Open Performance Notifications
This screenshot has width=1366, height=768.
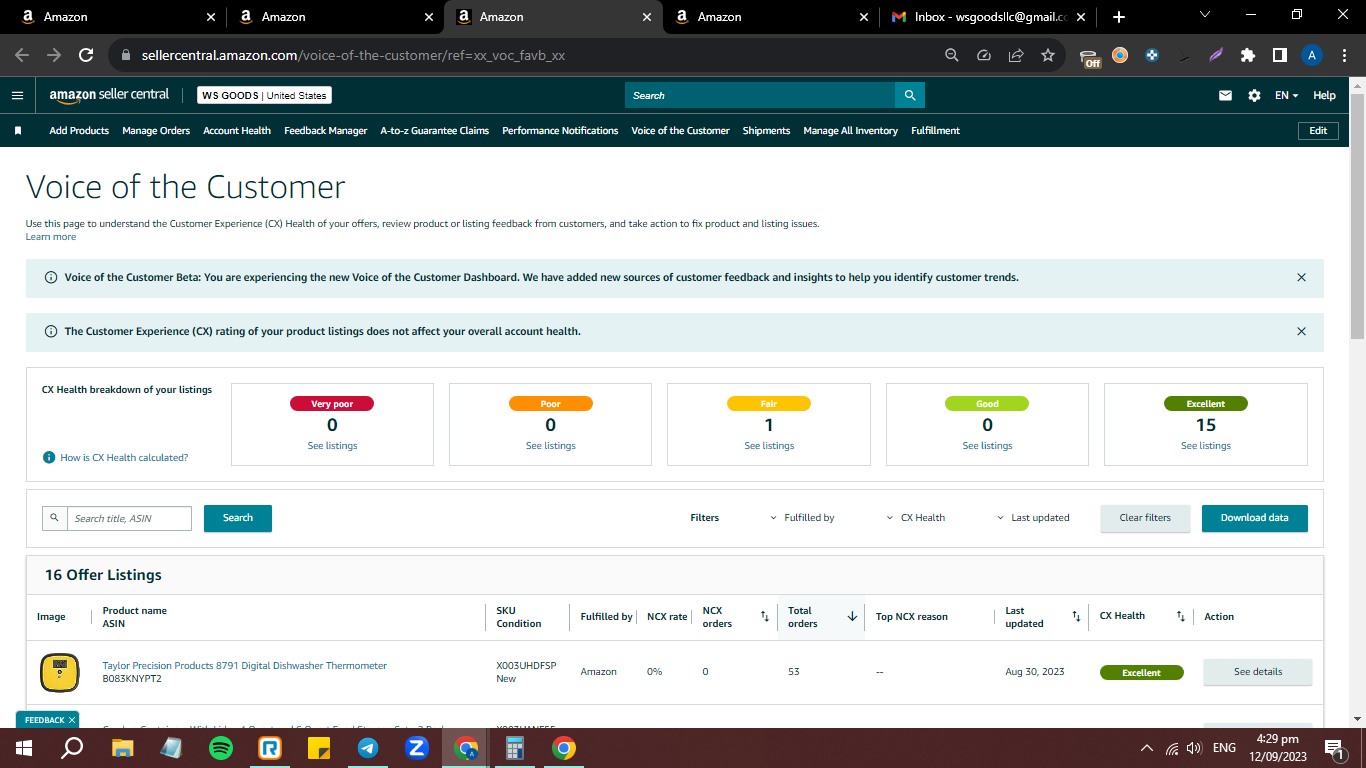coord(560,131)
